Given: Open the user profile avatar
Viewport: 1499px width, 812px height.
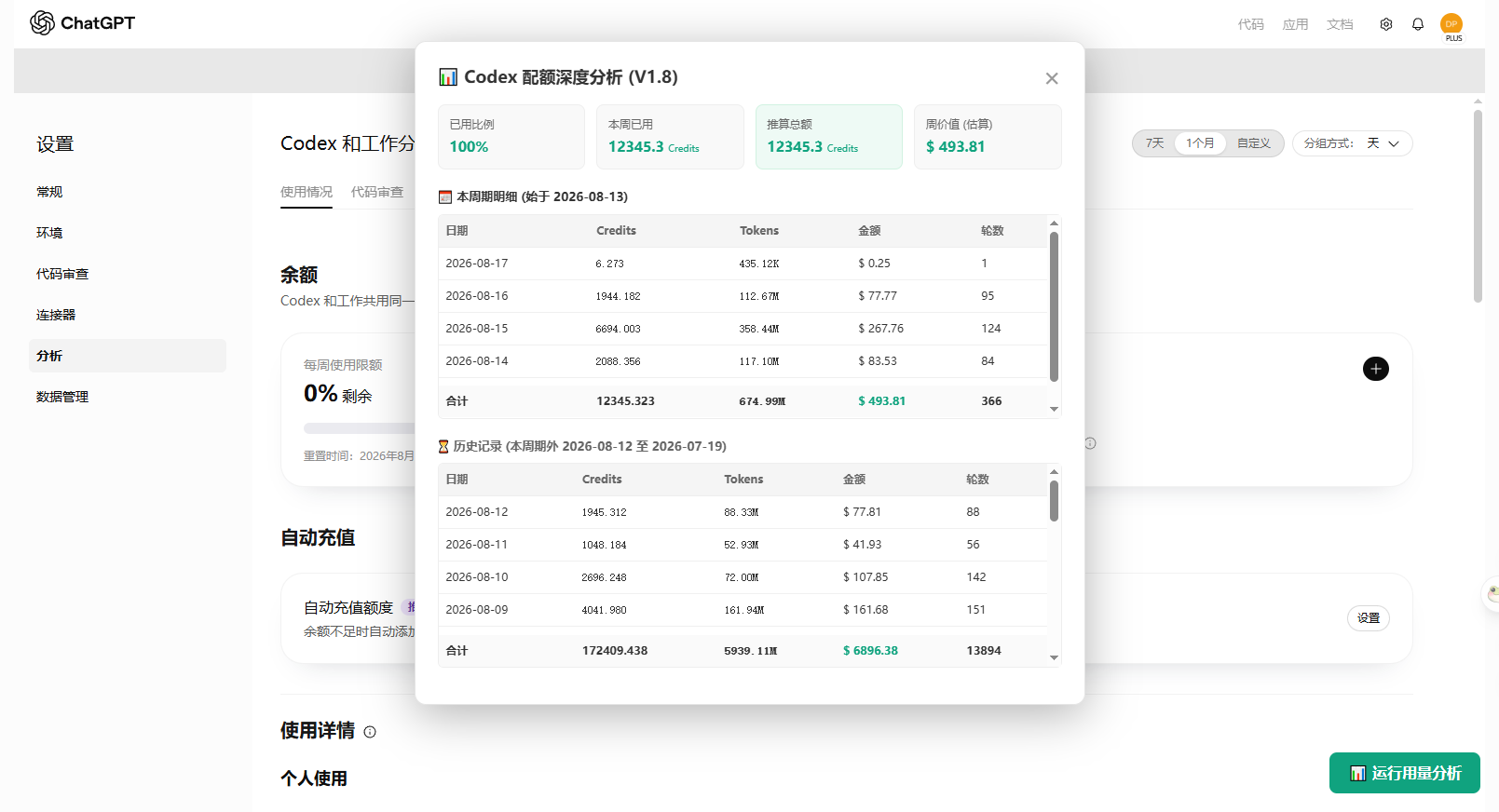Looking at the screenshot, I should point(1451,23).
